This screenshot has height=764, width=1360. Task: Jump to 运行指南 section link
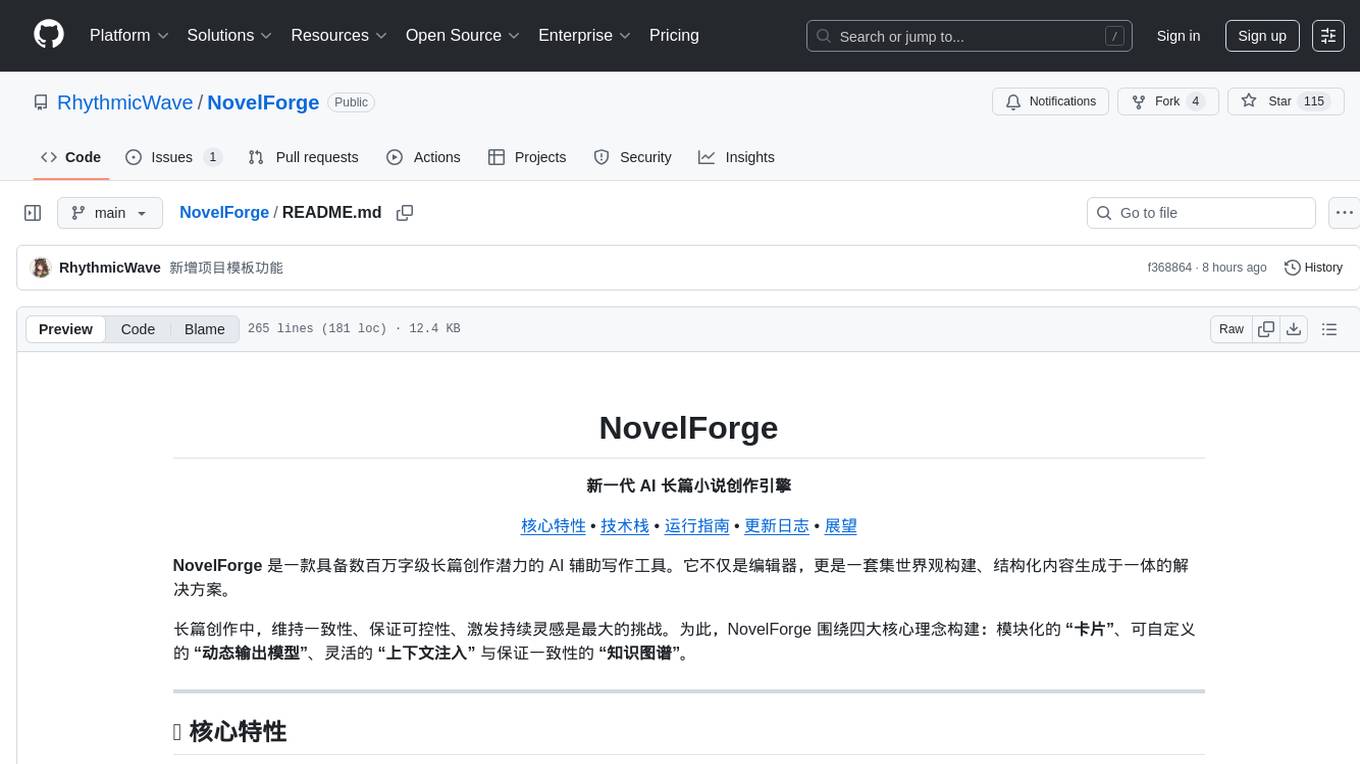pyautogui.click(x=697, y=526)
